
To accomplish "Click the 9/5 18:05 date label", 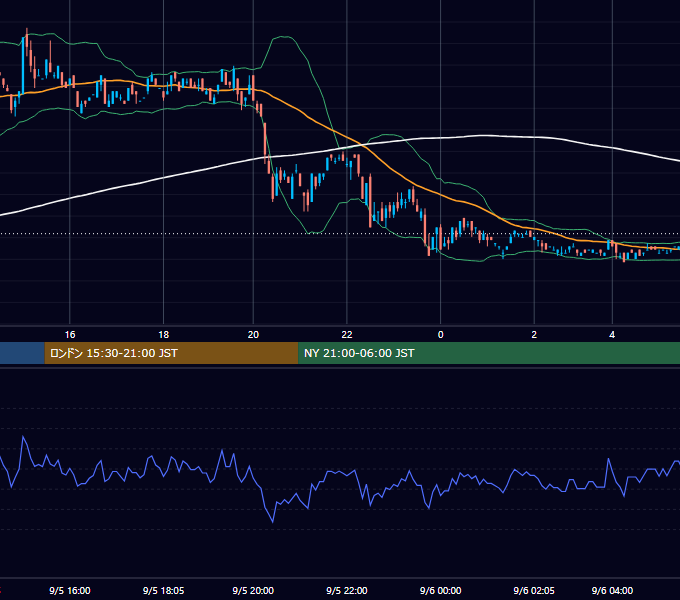I will point(163,590).
